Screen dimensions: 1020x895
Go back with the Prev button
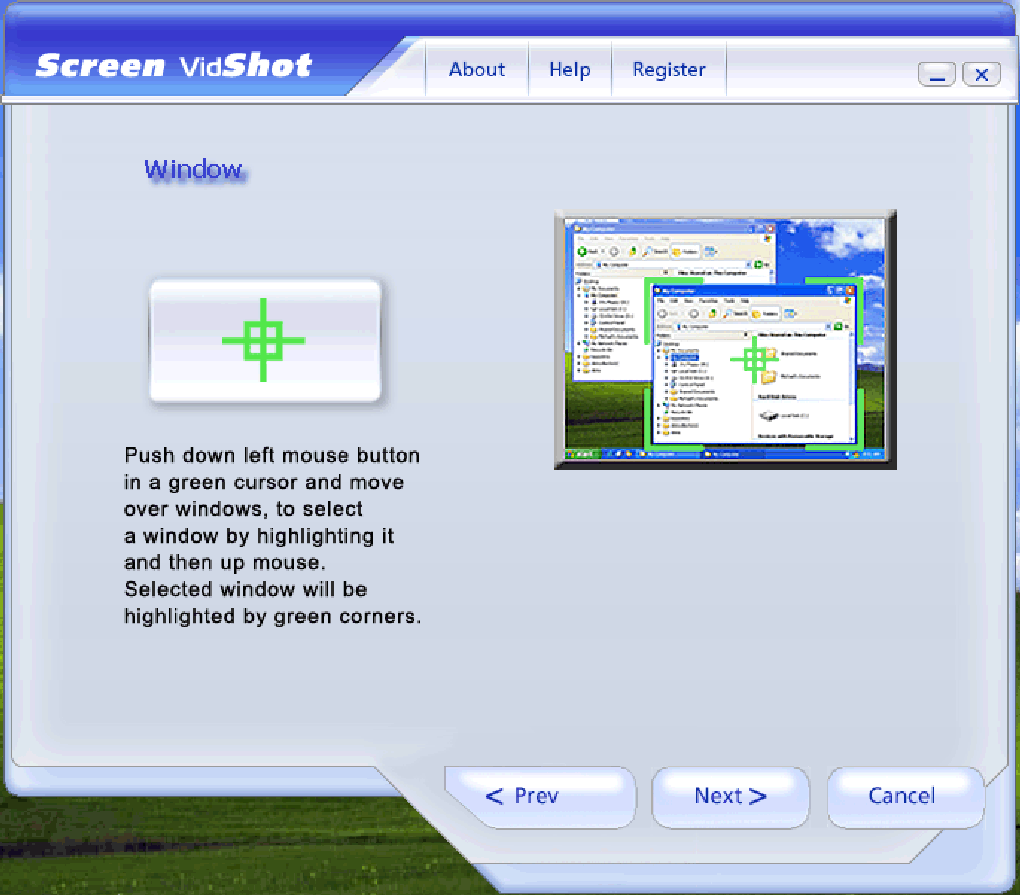[x=539, y=796]
